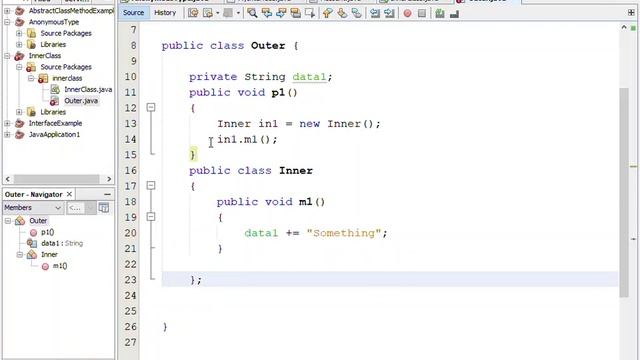Stop Macro Recording square icon
Image resolution: width=640 pixels, height=360 pixels.
point(422,13)
